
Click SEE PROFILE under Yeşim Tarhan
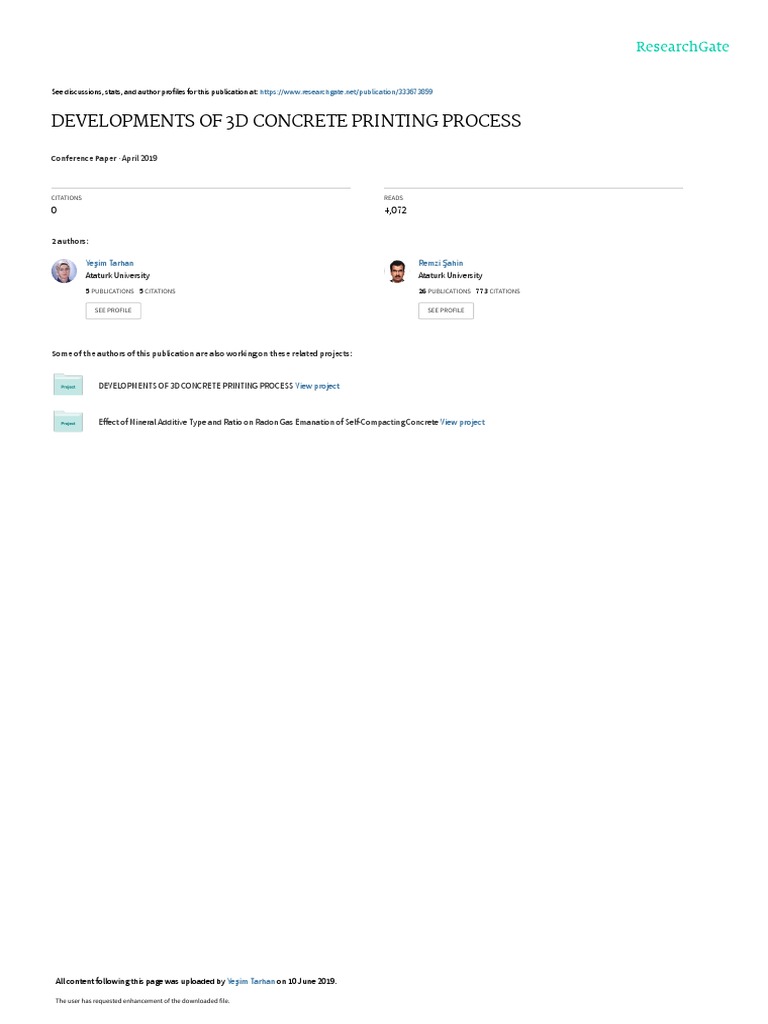click(x=113, y=310)
